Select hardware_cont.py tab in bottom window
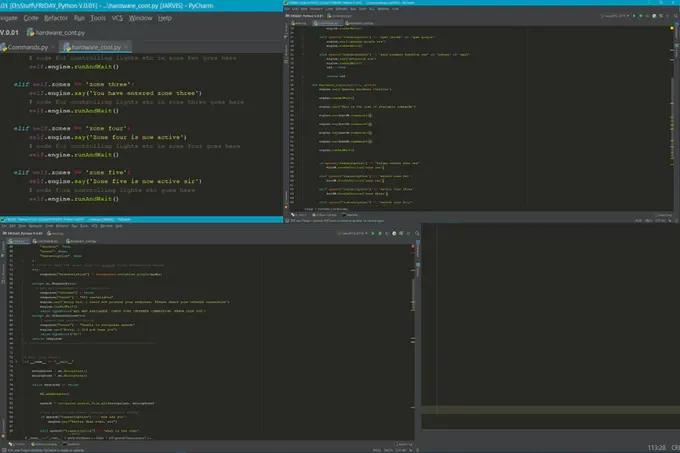Image resolution: width=680 pixels, height=453 pixels. pos(82,241)
